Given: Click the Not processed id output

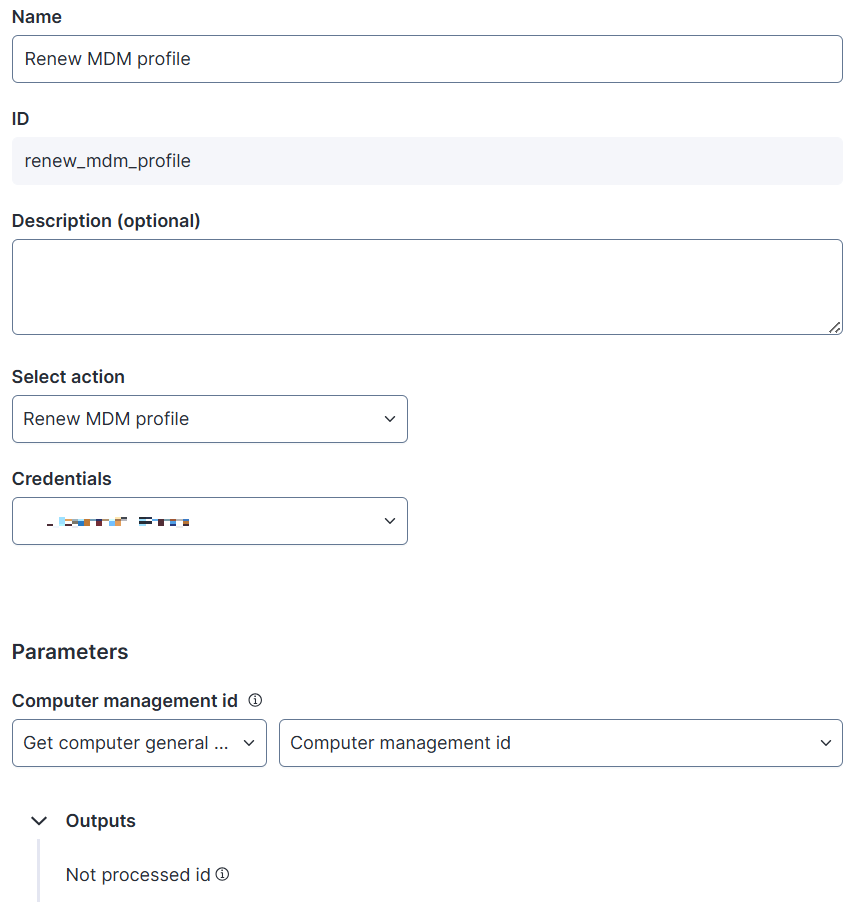Looking at the screenshot, I should tap(138, 875).
